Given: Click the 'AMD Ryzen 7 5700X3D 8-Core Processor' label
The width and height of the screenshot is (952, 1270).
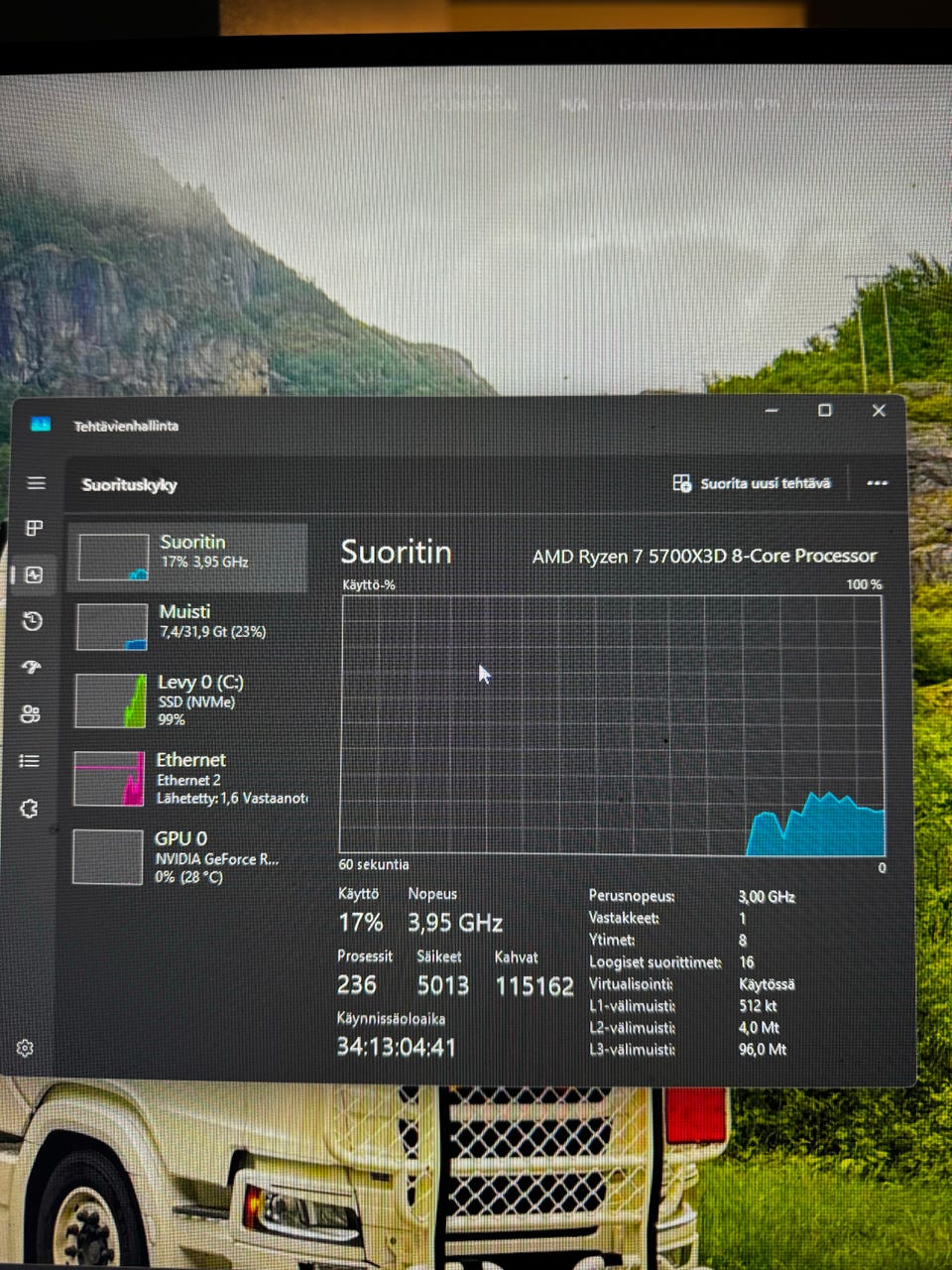Looking at the screenshot, I should (x=704, y=557).
